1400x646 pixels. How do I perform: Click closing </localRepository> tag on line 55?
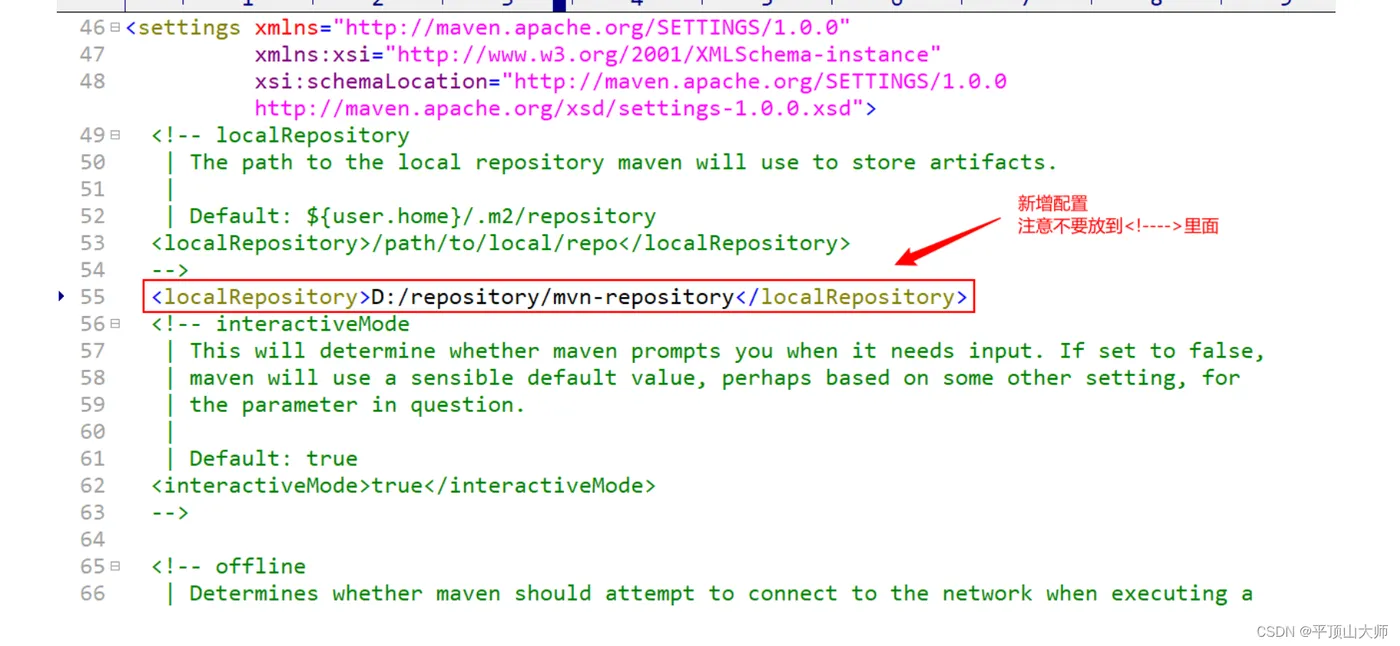pyautogui.click(x=851, y=297)
